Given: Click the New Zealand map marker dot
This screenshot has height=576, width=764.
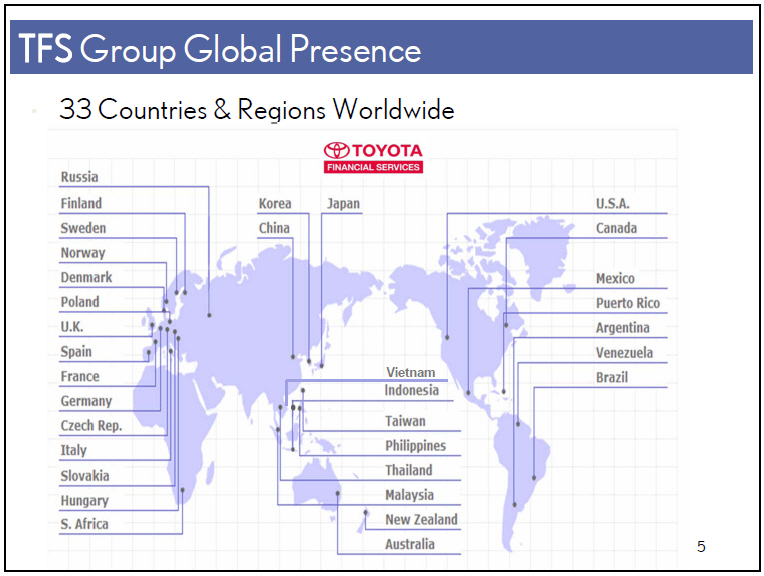Looking at the screenshot, I should (365, 512).
